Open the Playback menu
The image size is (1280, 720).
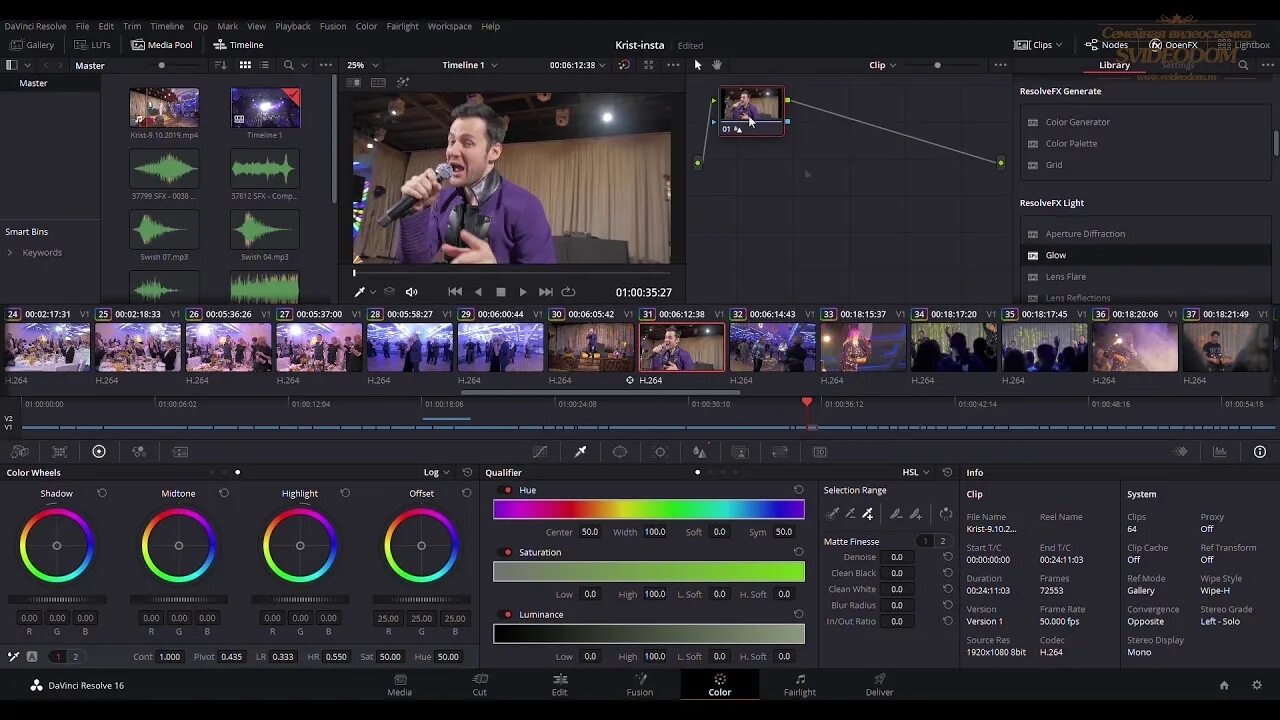(x=293, y=26)
